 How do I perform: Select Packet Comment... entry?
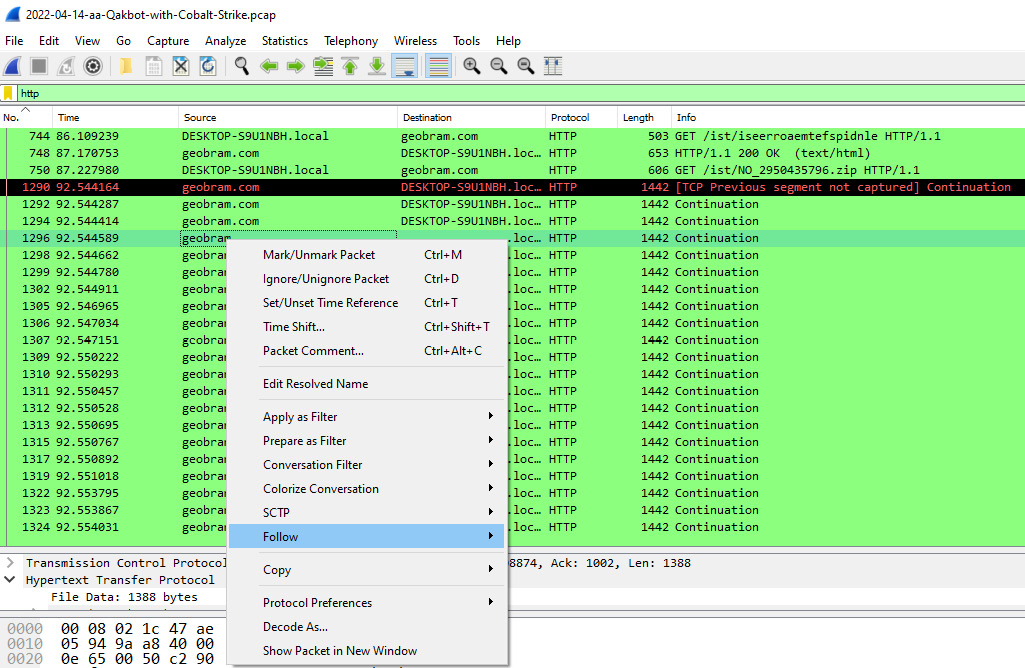tap(367, 351)
